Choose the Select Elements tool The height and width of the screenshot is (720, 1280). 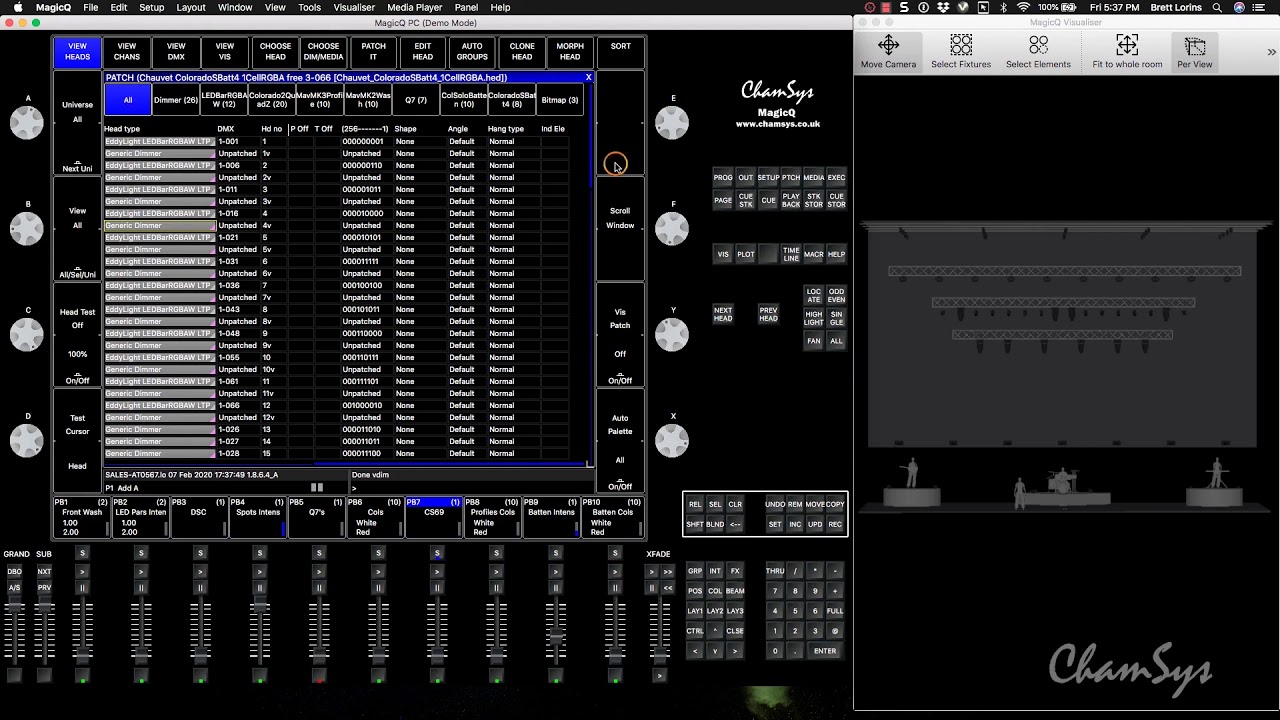(1038, 52)
